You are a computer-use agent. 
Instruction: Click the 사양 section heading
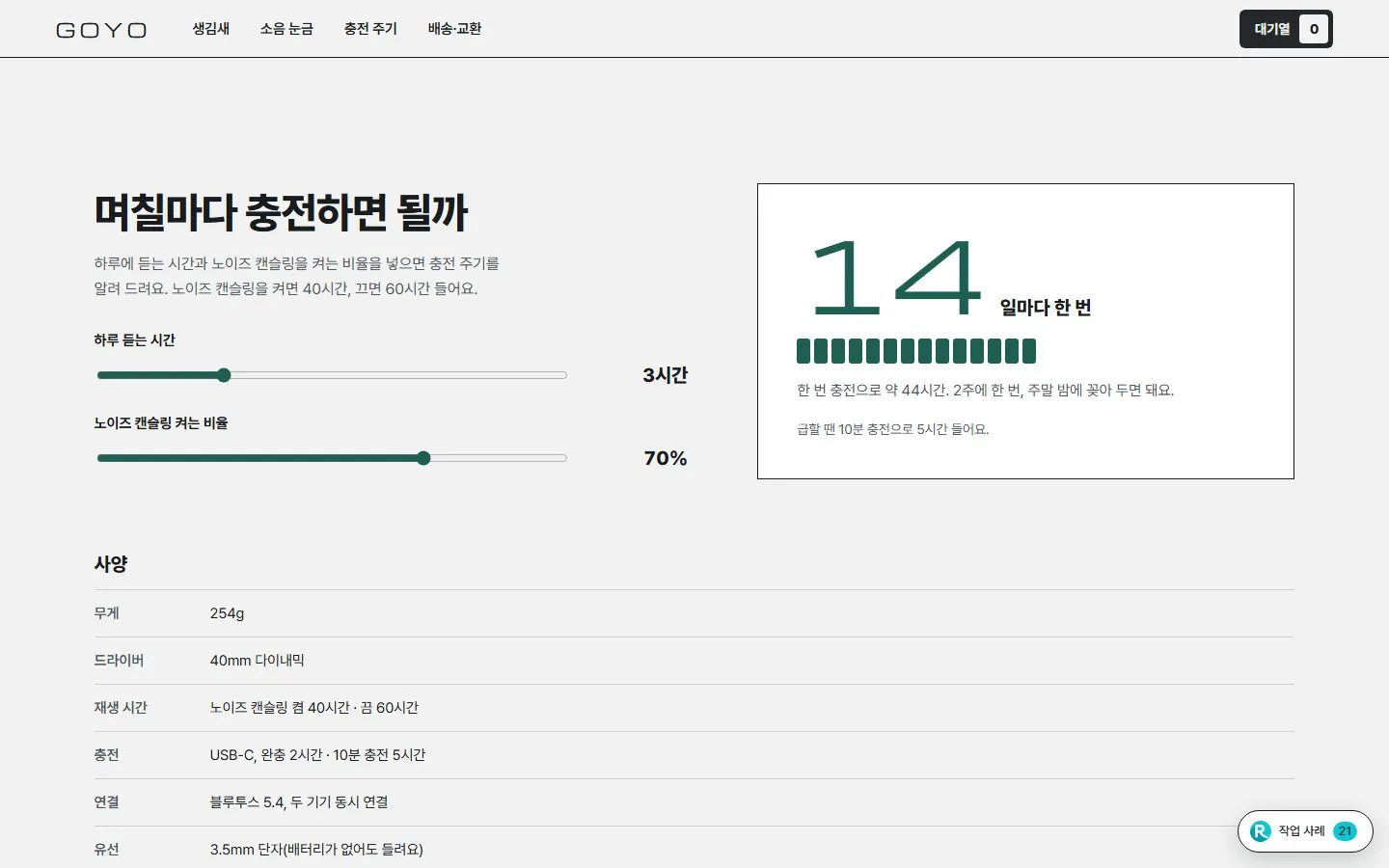(111, 563)
